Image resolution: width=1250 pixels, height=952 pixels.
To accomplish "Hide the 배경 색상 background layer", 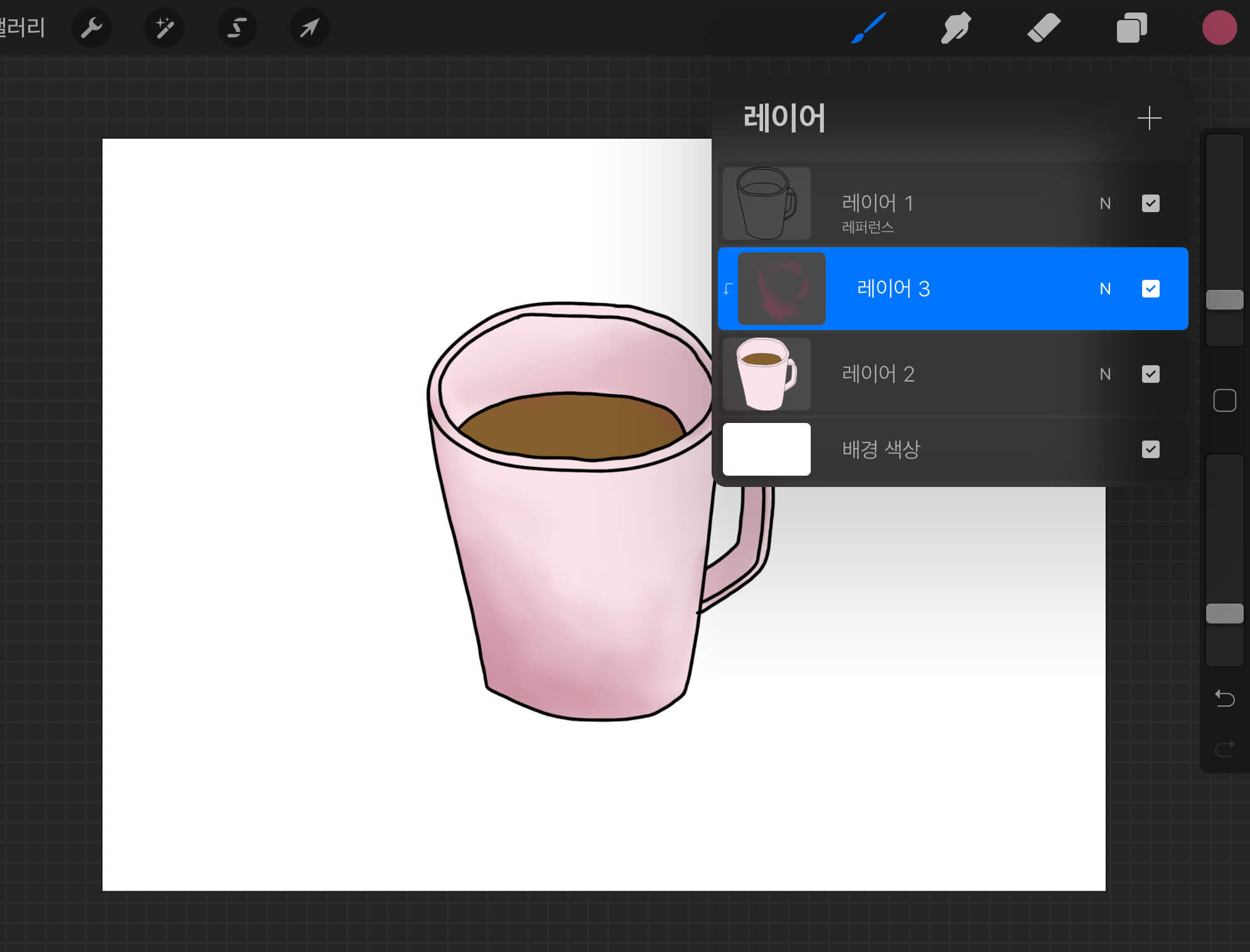I will pos(1150,449).
